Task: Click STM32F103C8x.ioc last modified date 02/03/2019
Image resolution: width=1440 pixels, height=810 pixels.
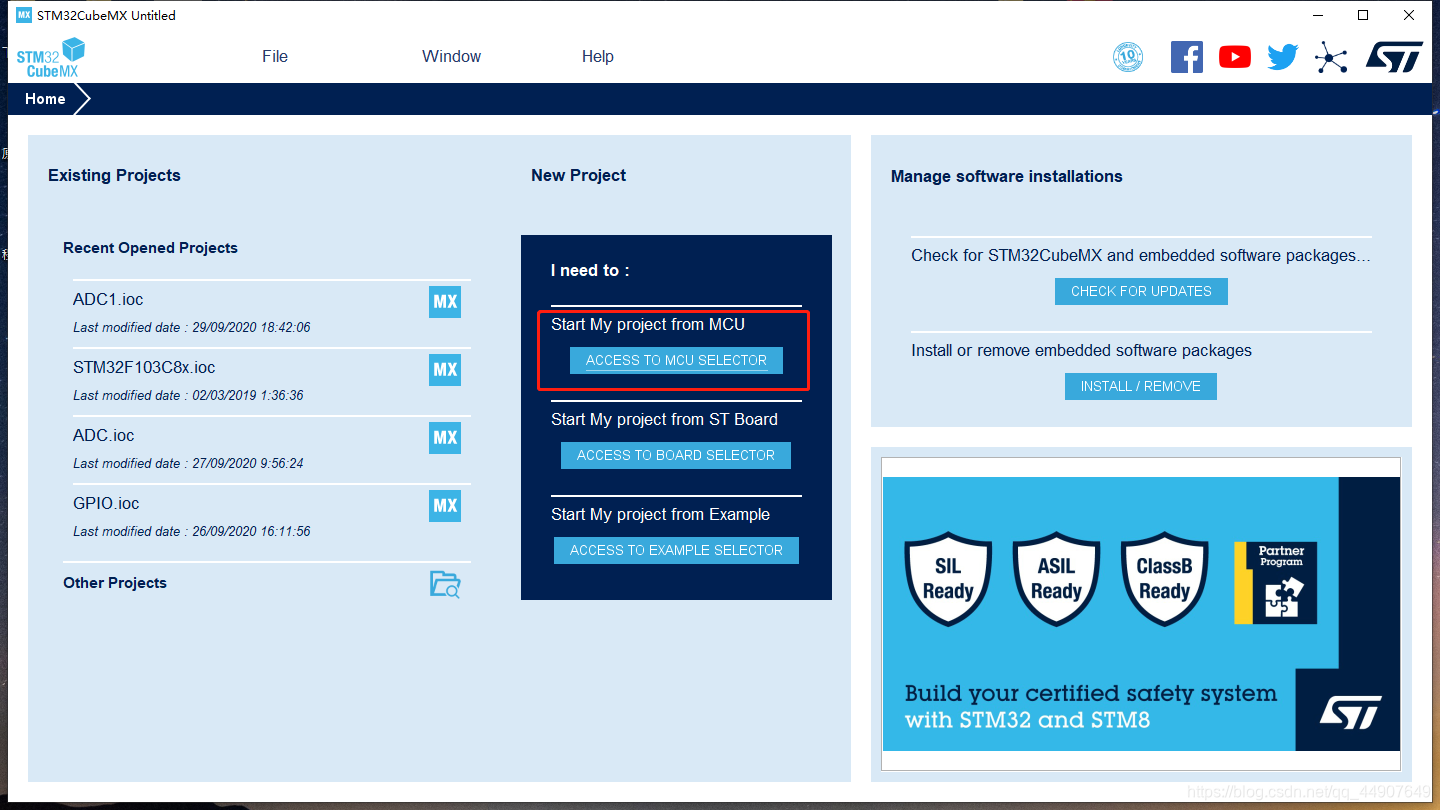Action: coord(188,396)
